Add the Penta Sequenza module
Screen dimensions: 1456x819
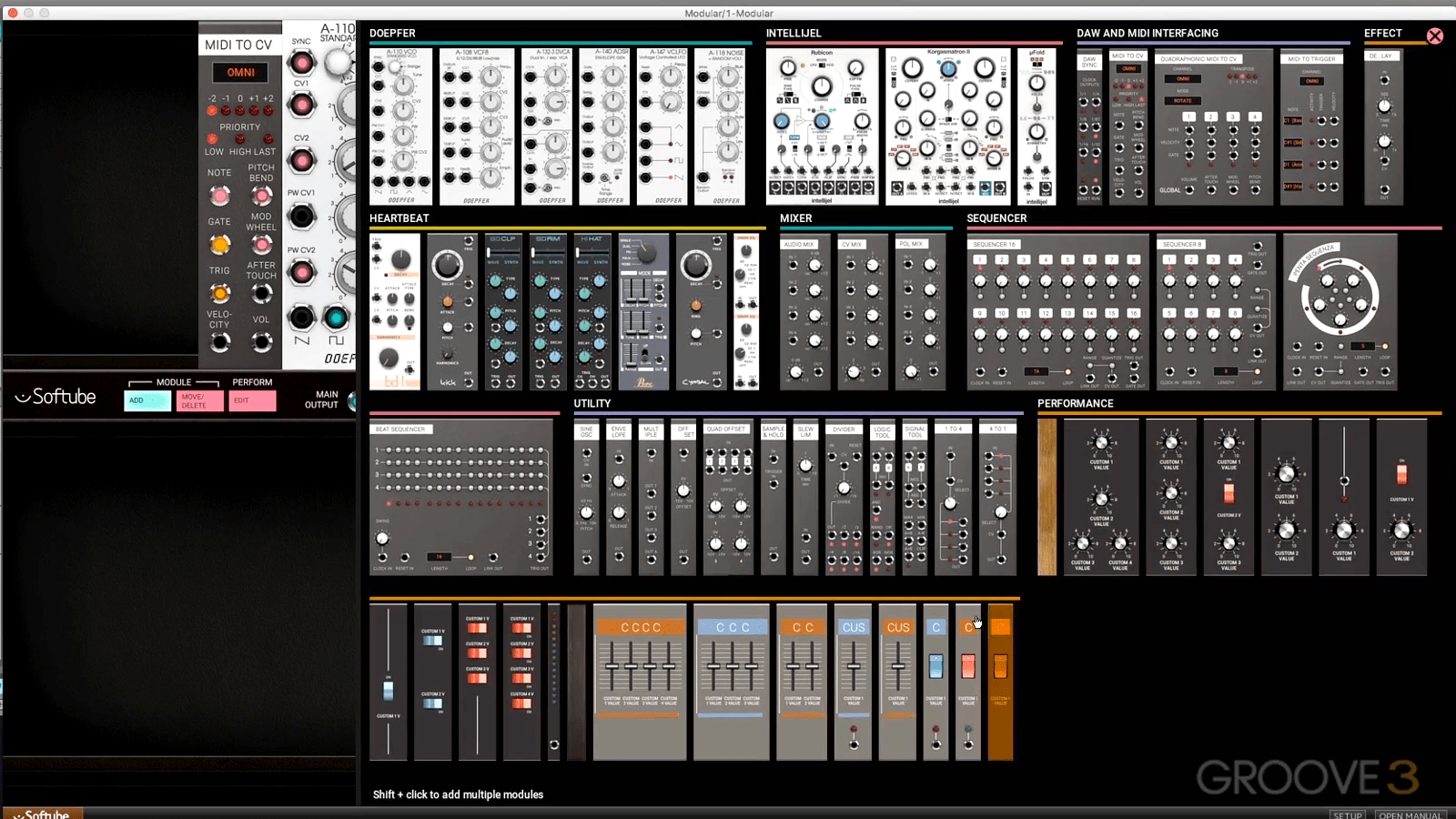(x=1340, y=312)
